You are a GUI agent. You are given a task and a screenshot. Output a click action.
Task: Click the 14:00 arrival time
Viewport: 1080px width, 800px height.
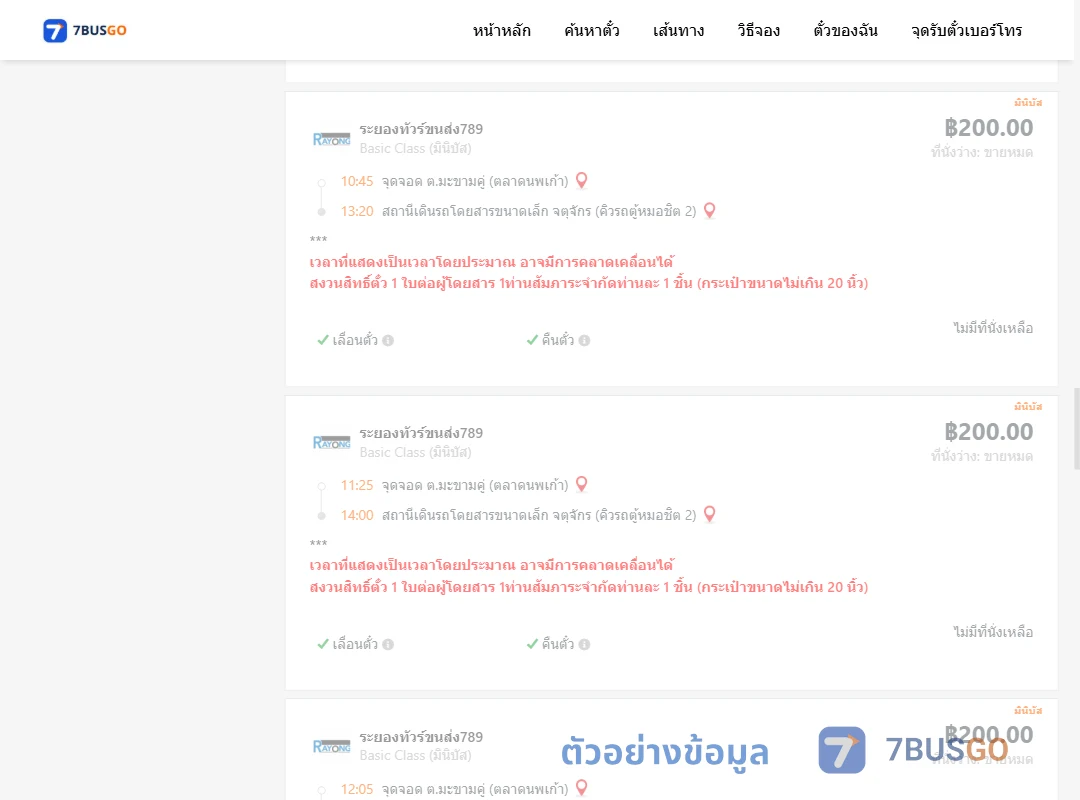(357, 515)
